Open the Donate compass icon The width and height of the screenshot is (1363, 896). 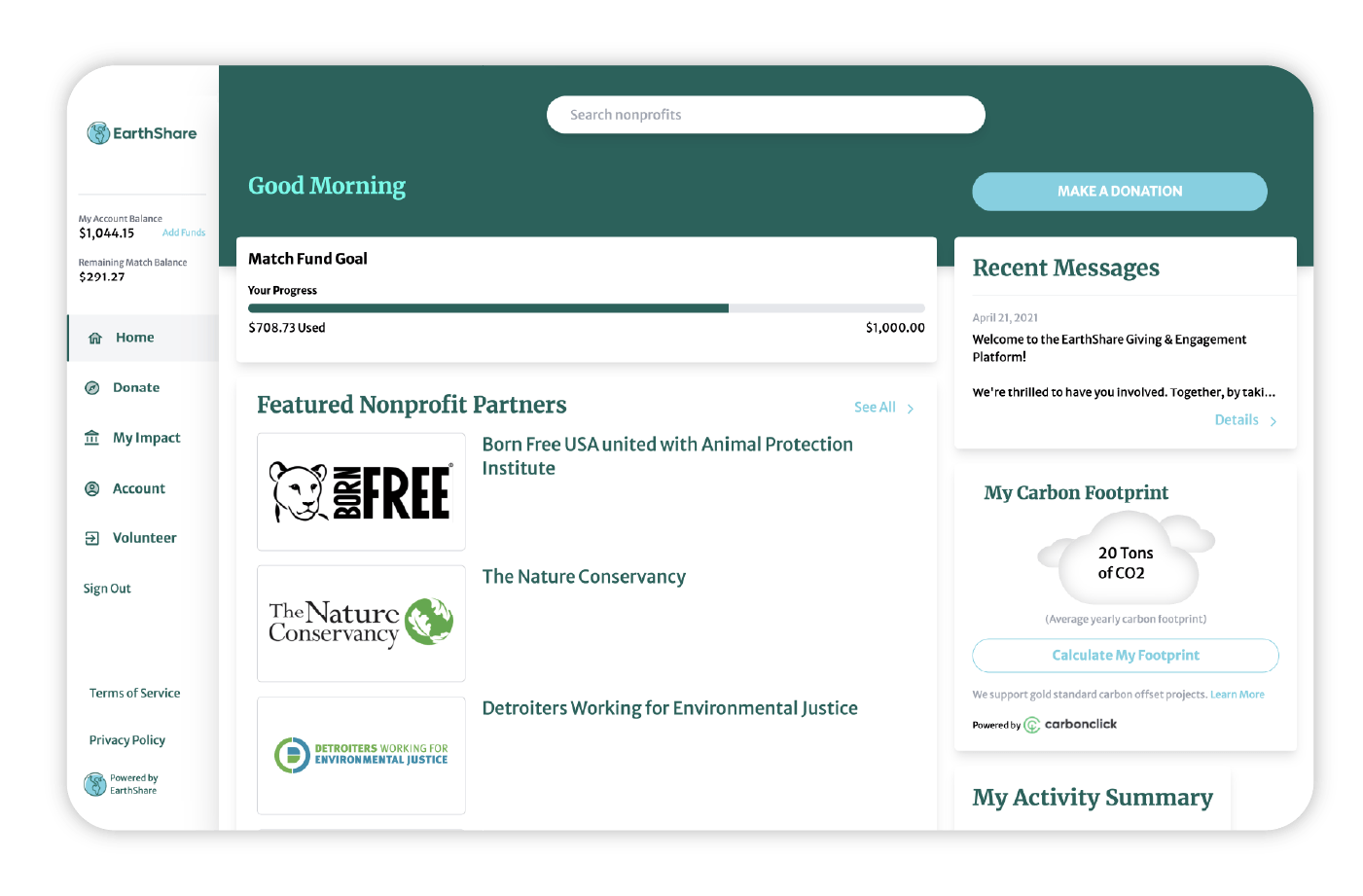click(92, 388)
